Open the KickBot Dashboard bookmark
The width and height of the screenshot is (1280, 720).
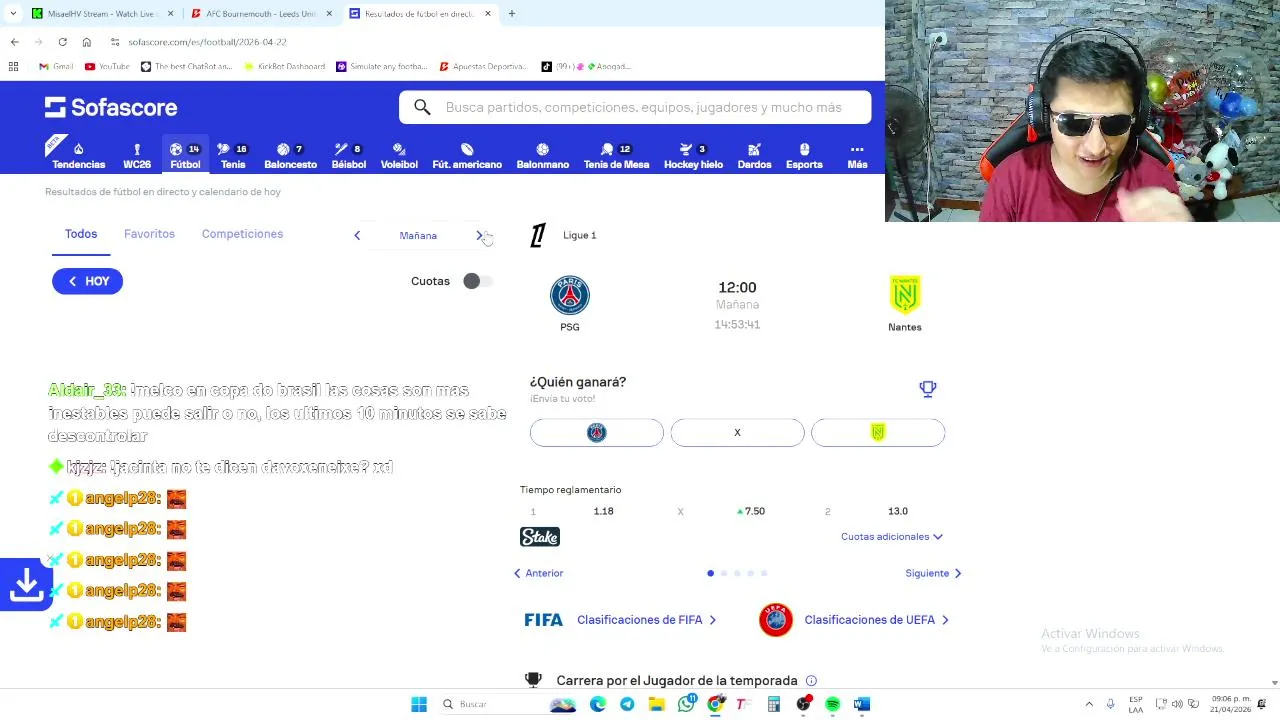[284, 66]
